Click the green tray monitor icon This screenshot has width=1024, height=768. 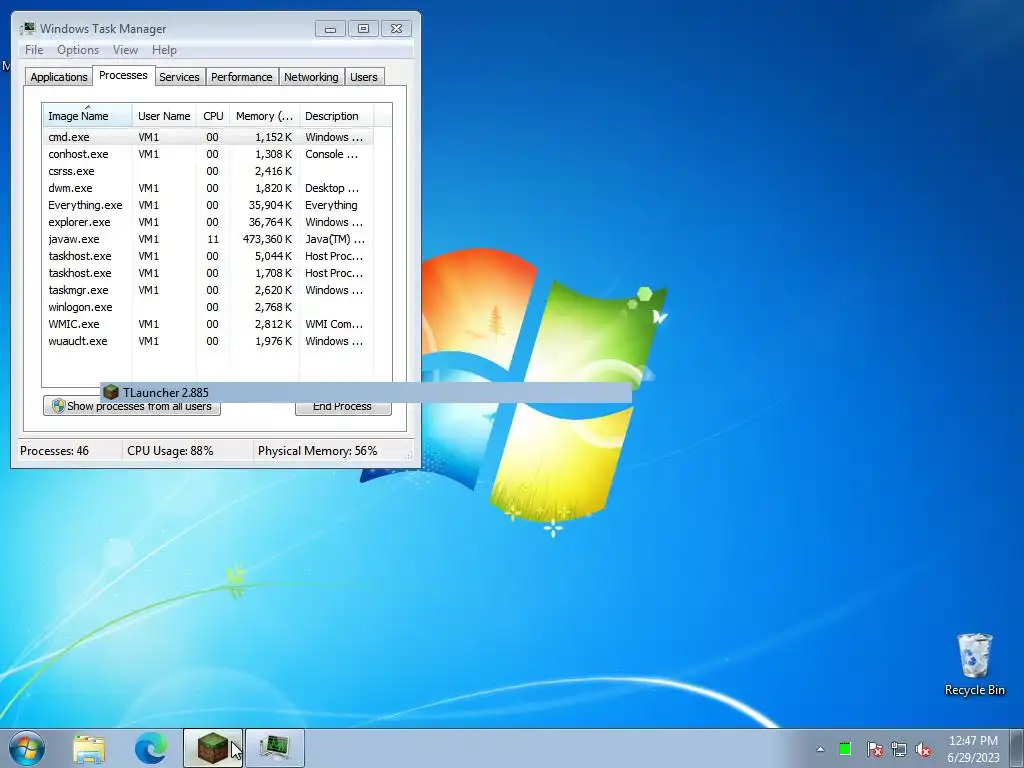(x=845, y=749)
